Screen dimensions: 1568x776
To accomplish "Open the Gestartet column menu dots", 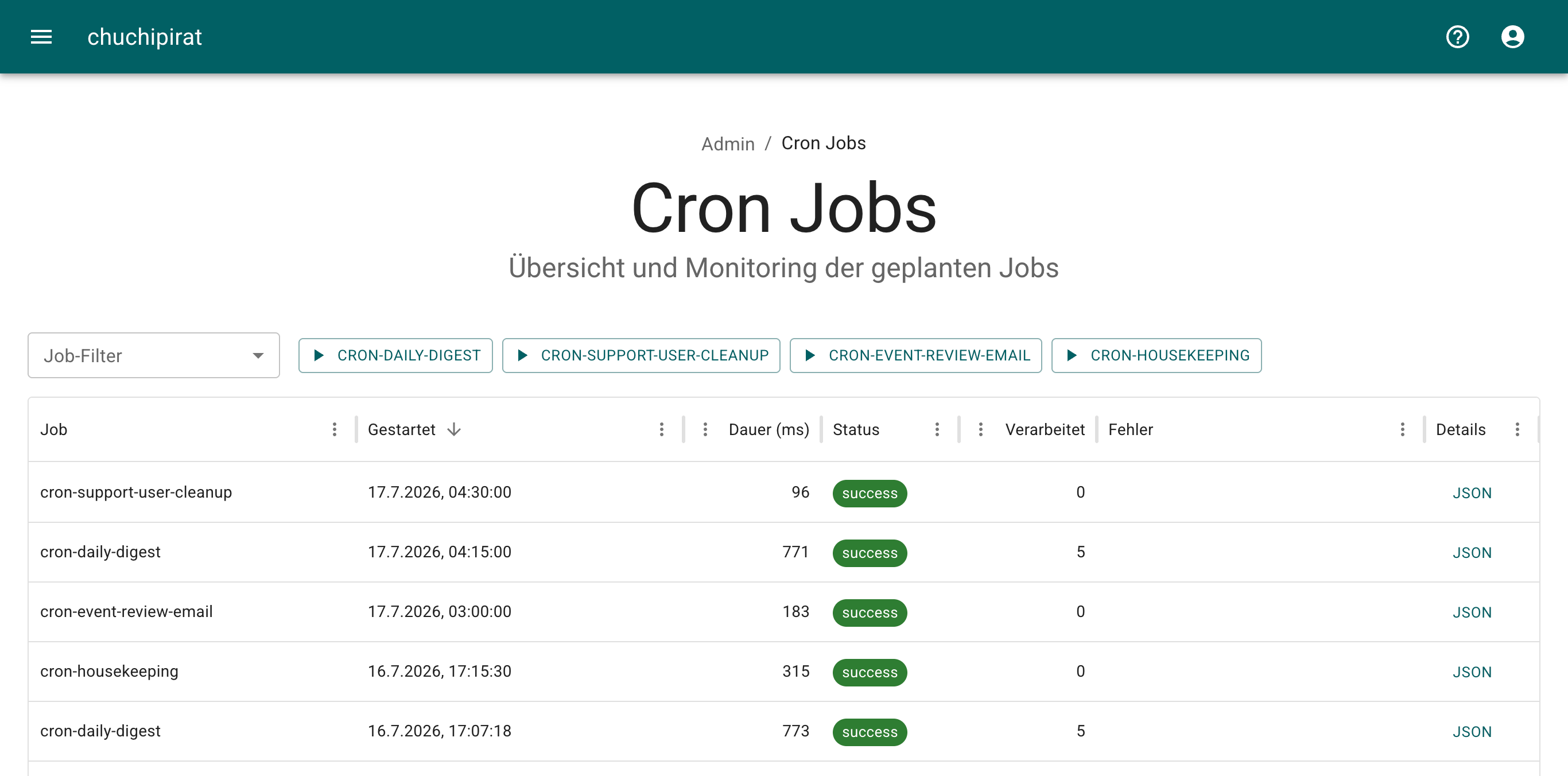I will coord(662,430).
